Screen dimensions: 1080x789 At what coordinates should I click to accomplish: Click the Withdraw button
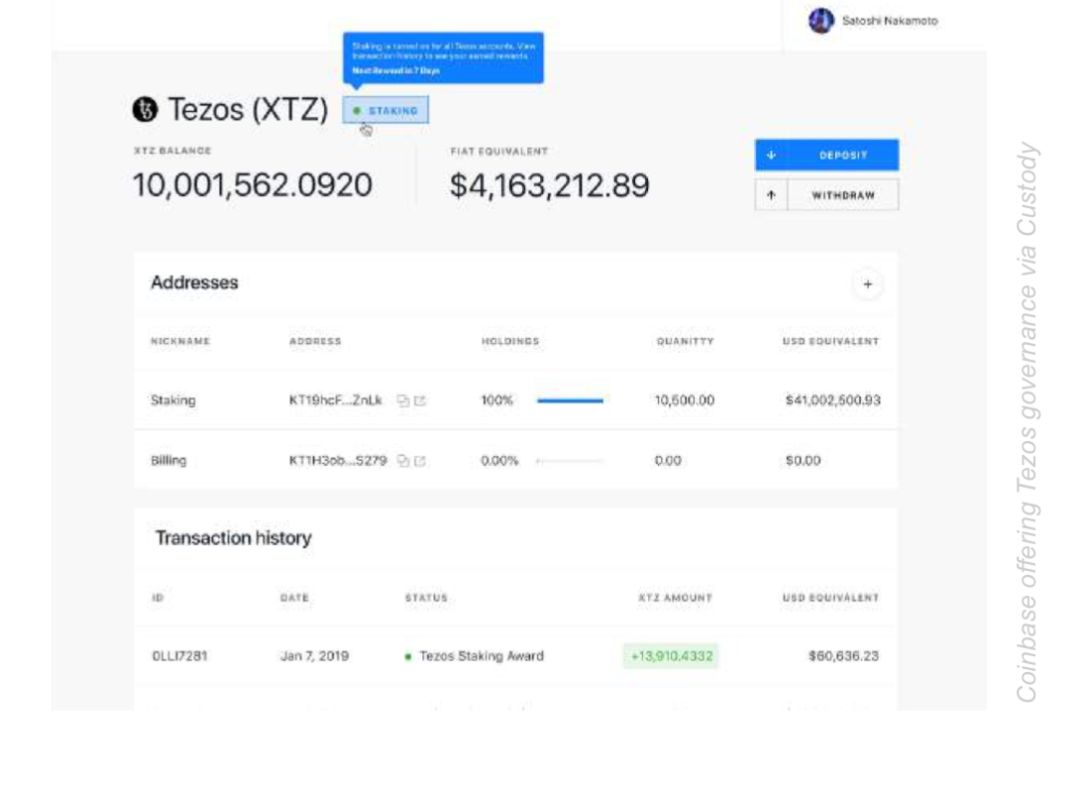(827, 195)
